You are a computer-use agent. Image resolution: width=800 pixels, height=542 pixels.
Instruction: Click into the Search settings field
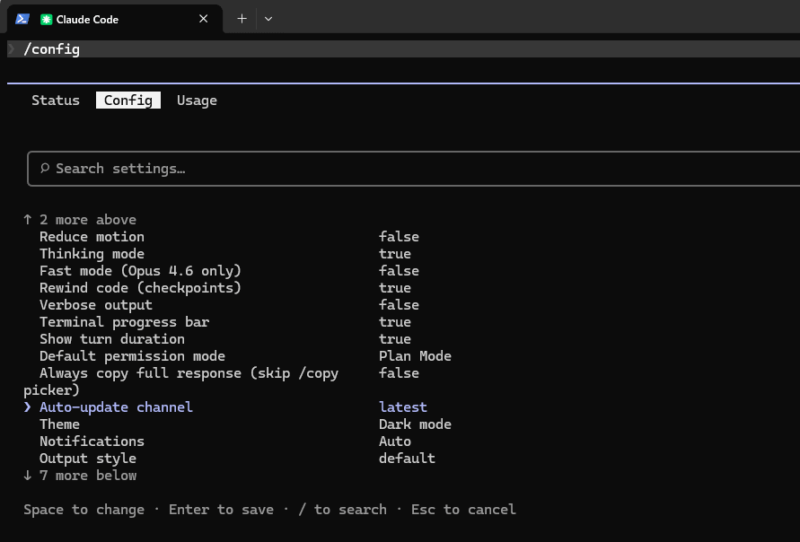[400, 168]
